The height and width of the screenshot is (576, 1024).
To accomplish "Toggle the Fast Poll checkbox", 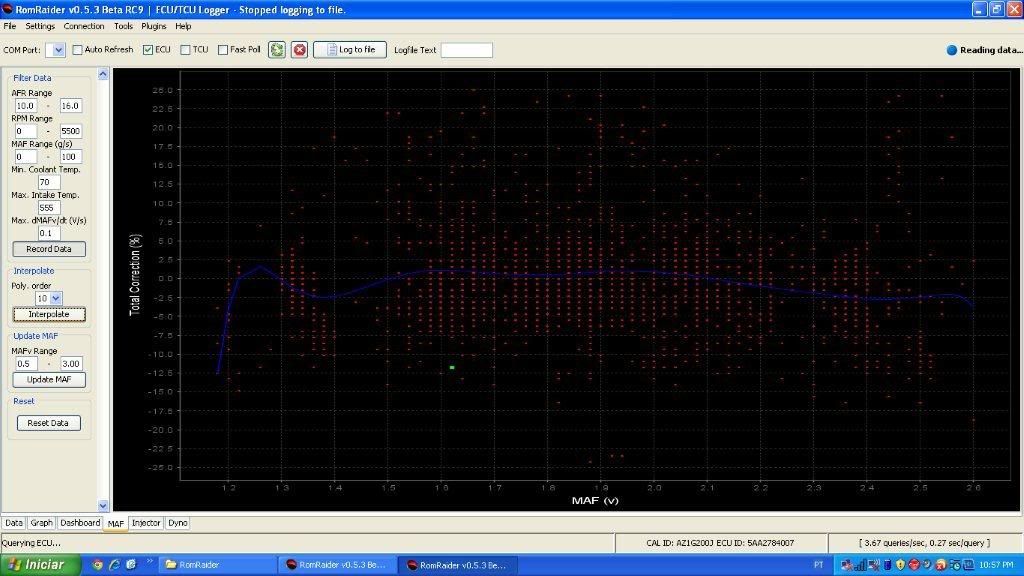I will click(x=223, y=49).
